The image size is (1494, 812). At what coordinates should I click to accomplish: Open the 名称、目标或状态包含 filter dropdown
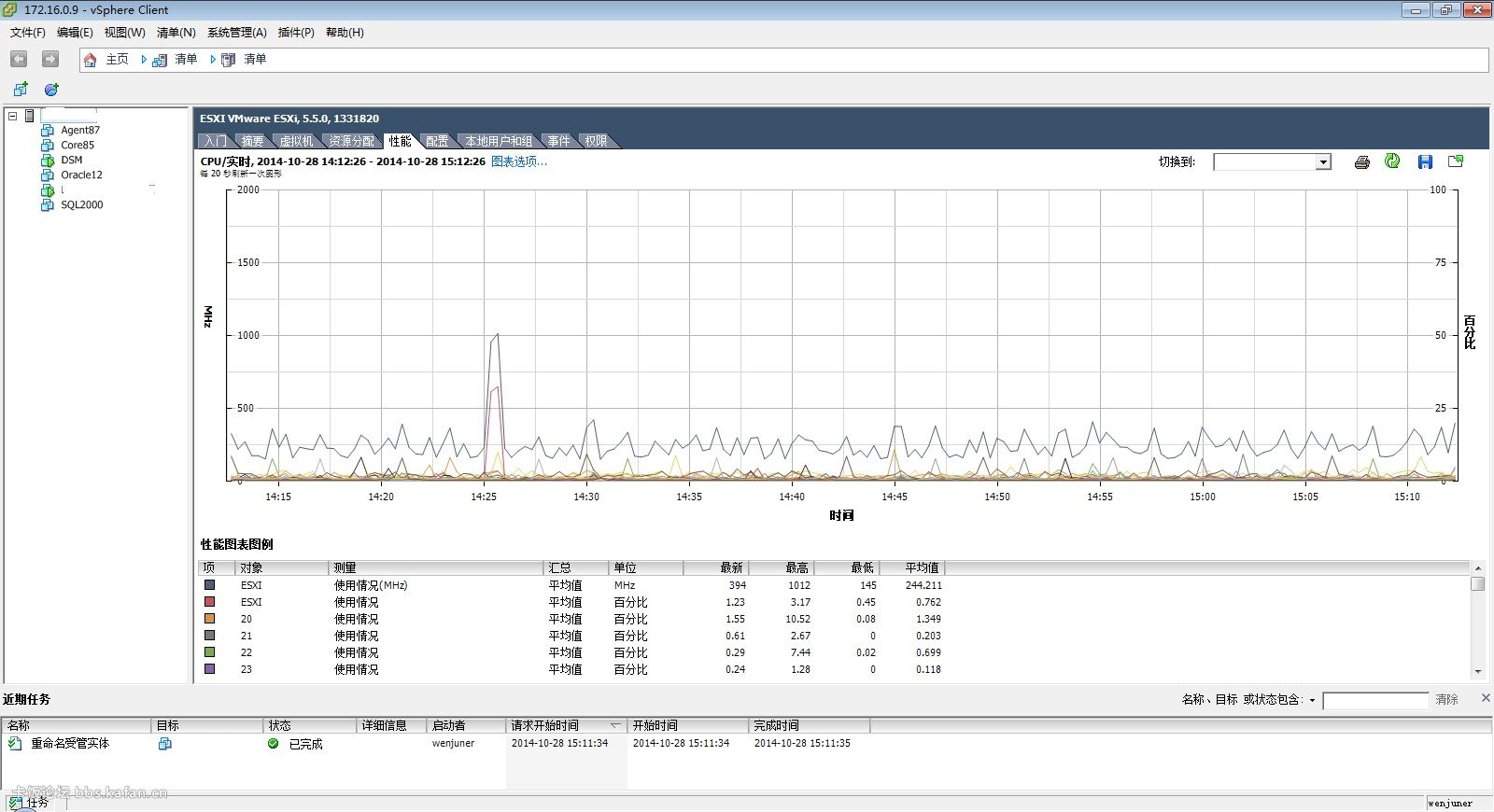coord(1312,700)
